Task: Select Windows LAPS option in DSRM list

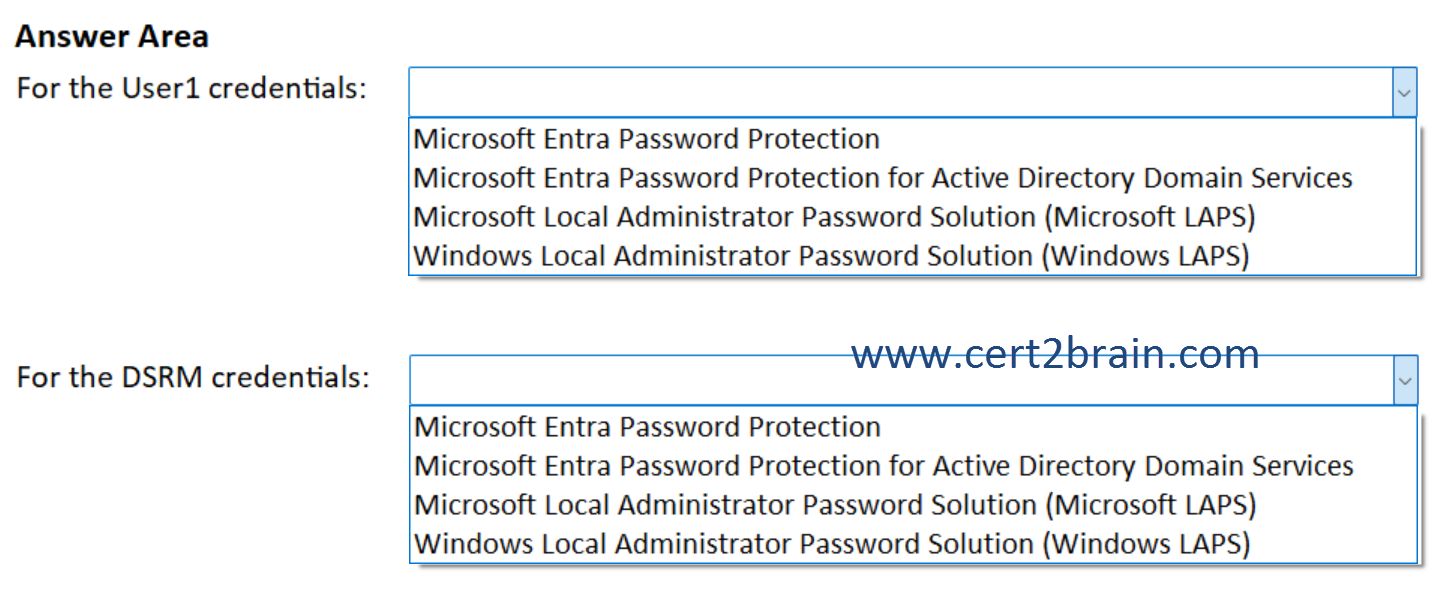Action: point(832,544)
